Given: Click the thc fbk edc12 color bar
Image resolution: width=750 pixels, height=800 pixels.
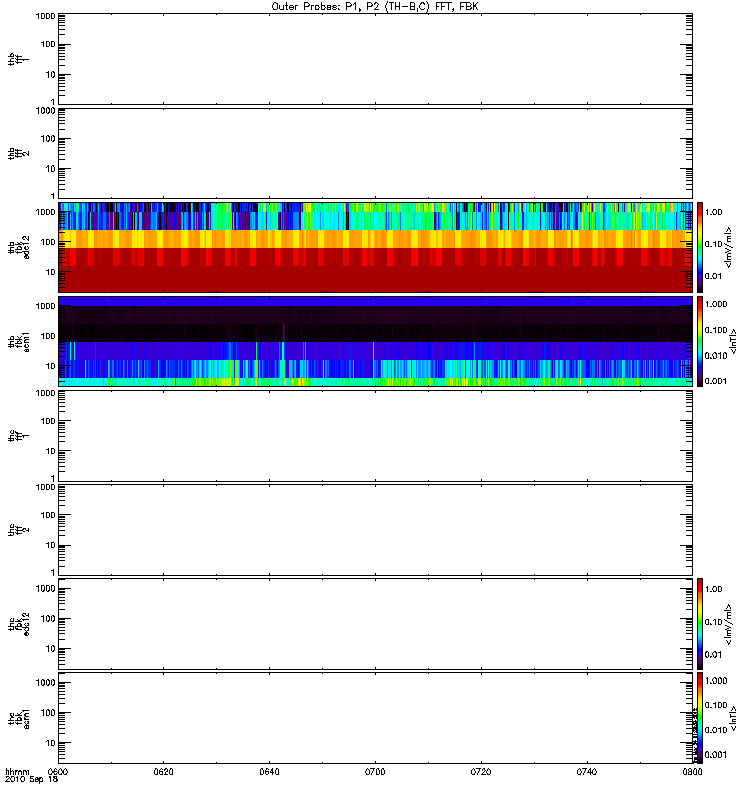Looking at the screenshot, I should (700, 623).
